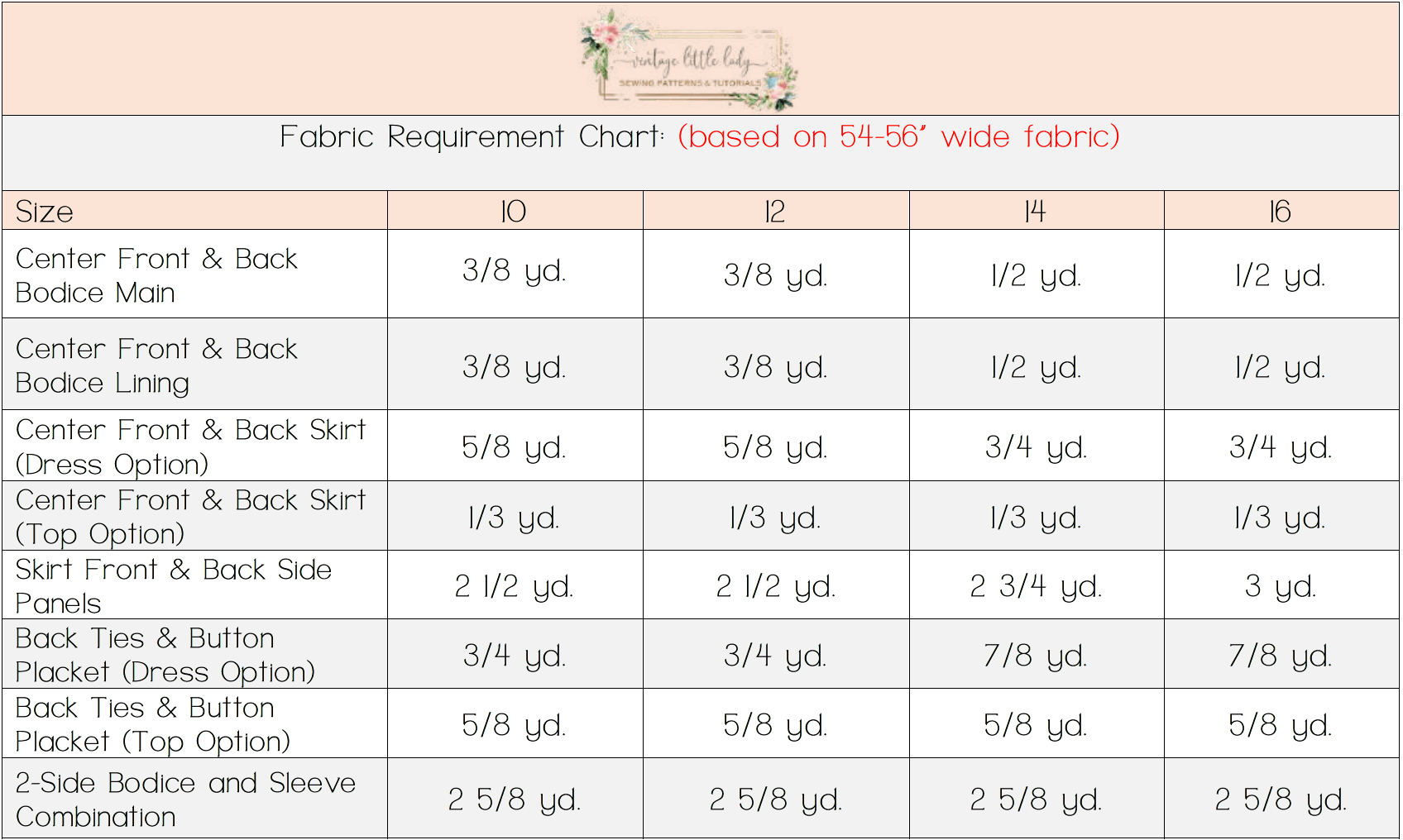Screen dimensions: 1403x840
Task: Pick Bodice Lining yardage for size 16
Action: [1281, 367]
